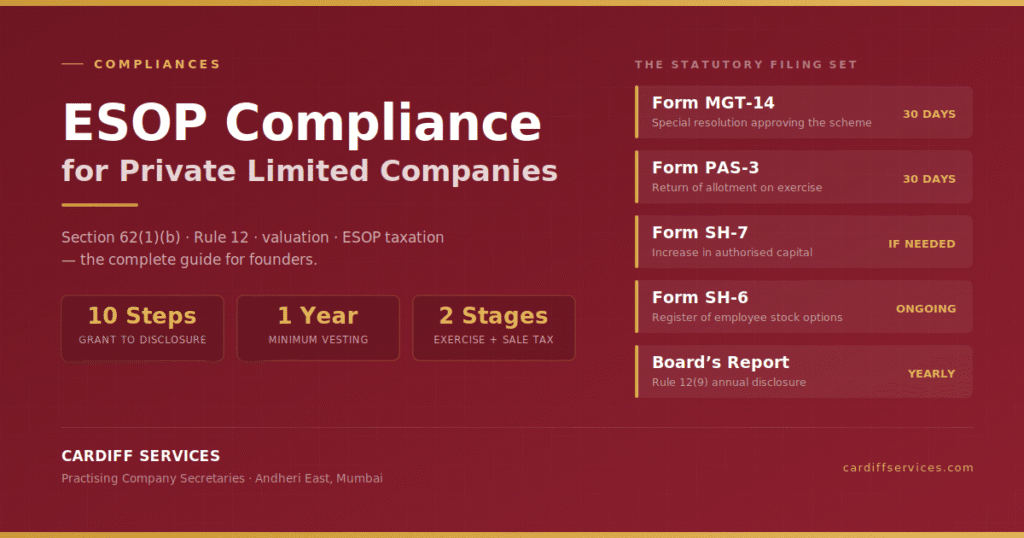Visit the cardiffservices.com link
This screenshot has height=538, width=1024.
[x=908, y=467]
